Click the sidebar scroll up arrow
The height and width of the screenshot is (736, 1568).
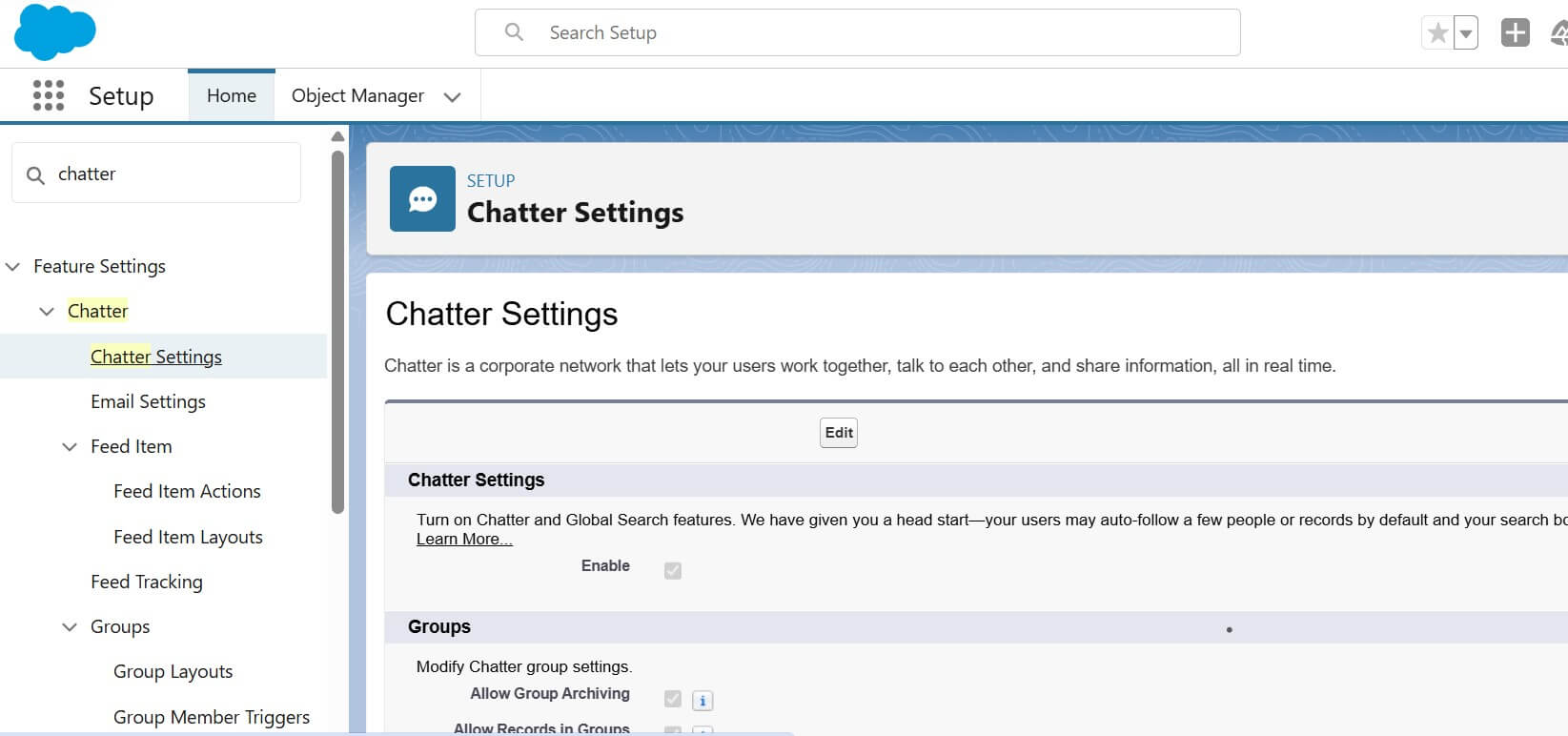(x=337, y=136)
